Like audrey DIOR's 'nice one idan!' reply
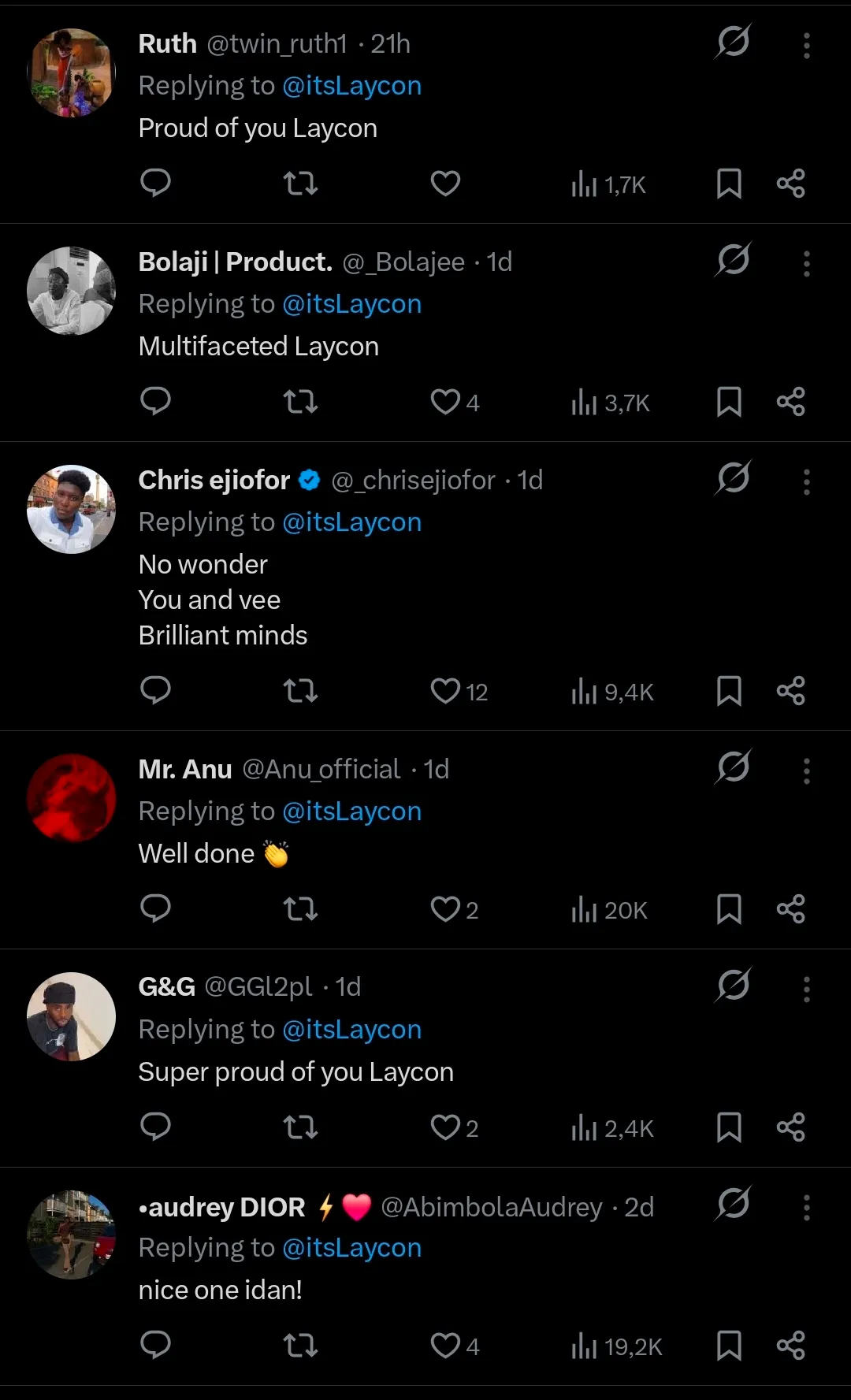 coord(445,1346)
